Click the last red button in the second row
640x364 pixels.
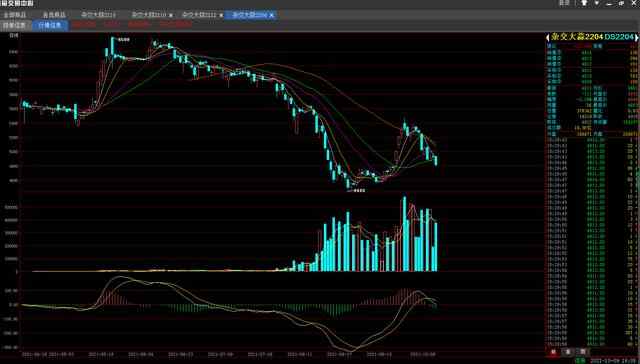click(x=176, y=24)
